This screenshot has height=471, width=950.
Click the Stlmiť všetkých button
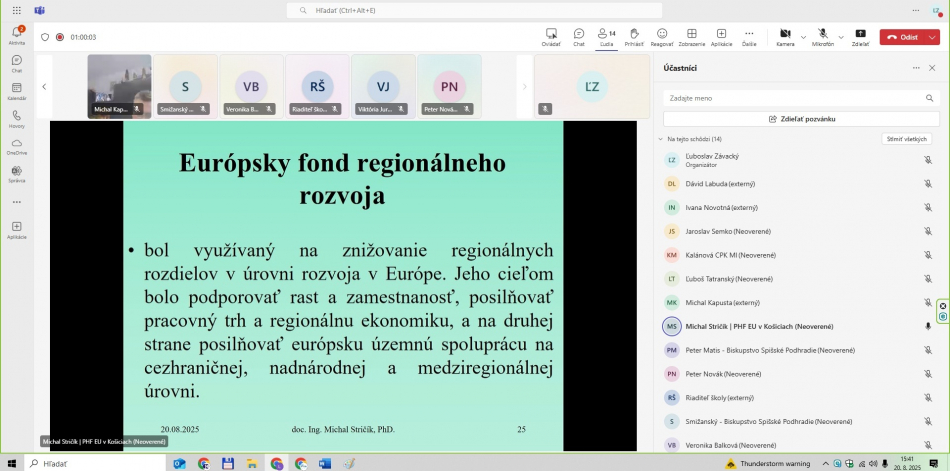(x=906, y=139)
